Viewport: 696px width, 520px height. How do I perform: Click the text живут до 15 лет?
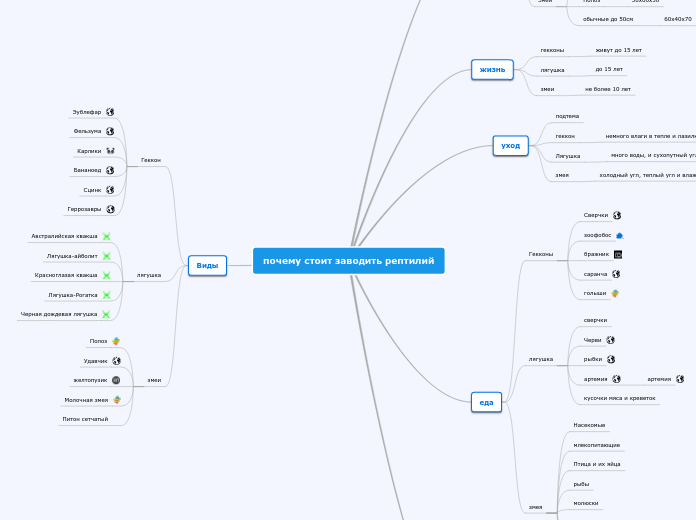click(x=619, y=50)
